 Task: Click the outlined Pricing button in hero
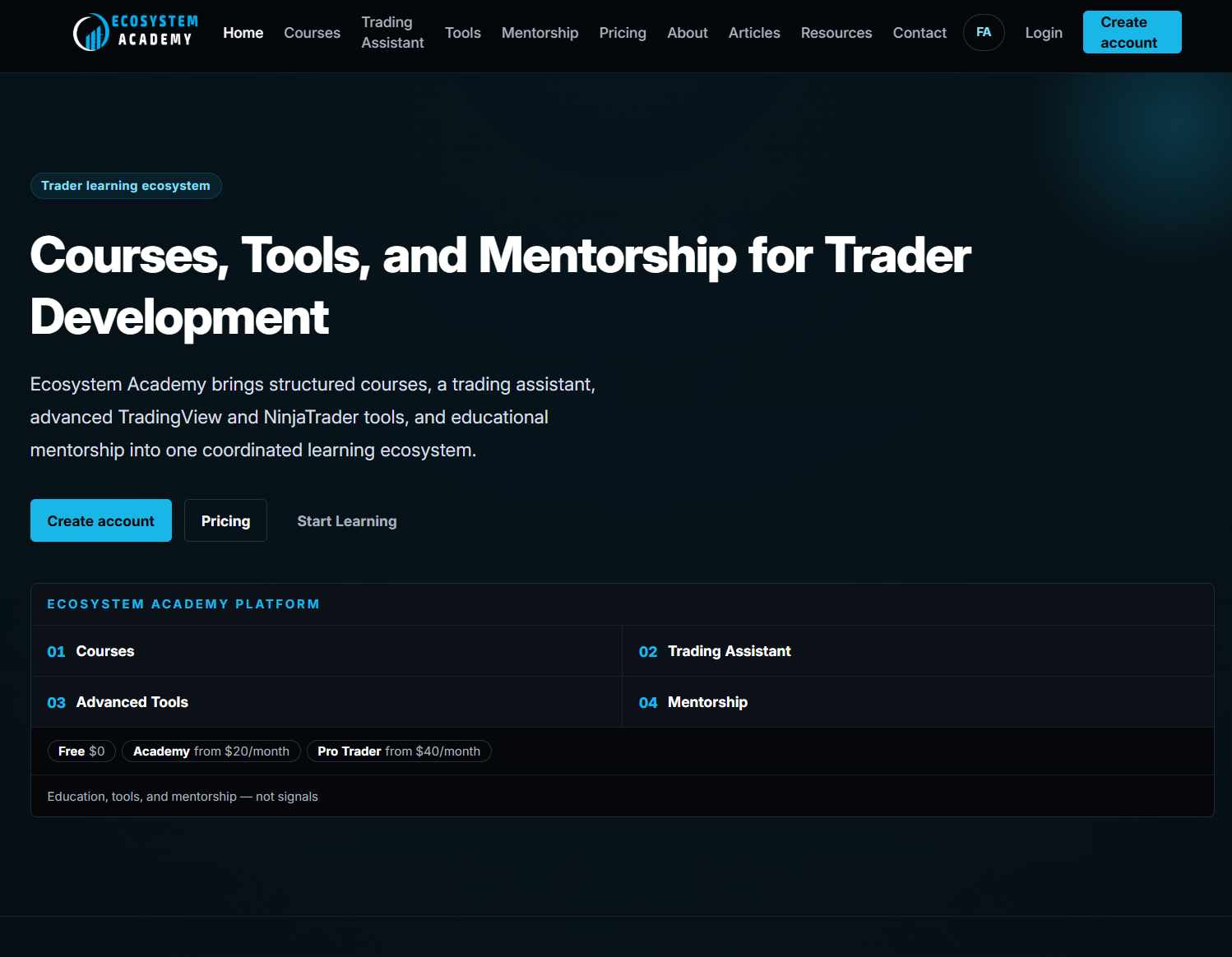coord(225,520)
